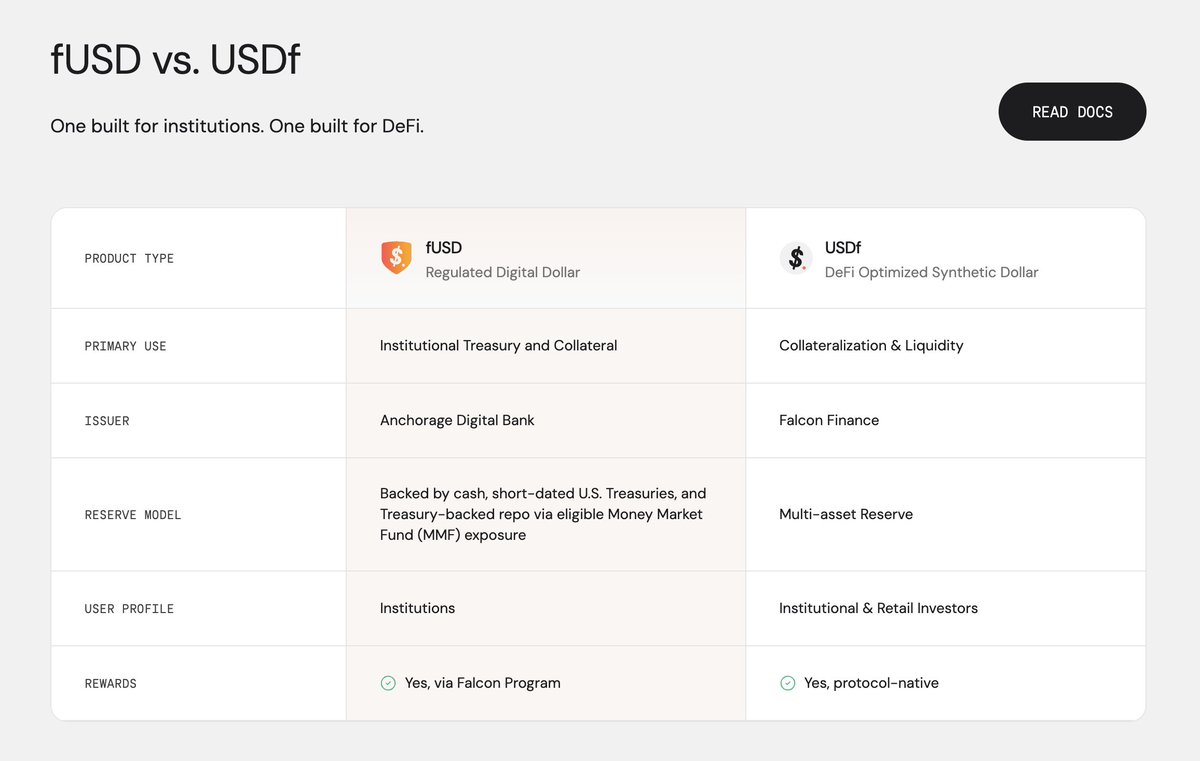Click the RESERVE MODEL row label
This screenshot has height=761, width=1200.
click(133, 515)
